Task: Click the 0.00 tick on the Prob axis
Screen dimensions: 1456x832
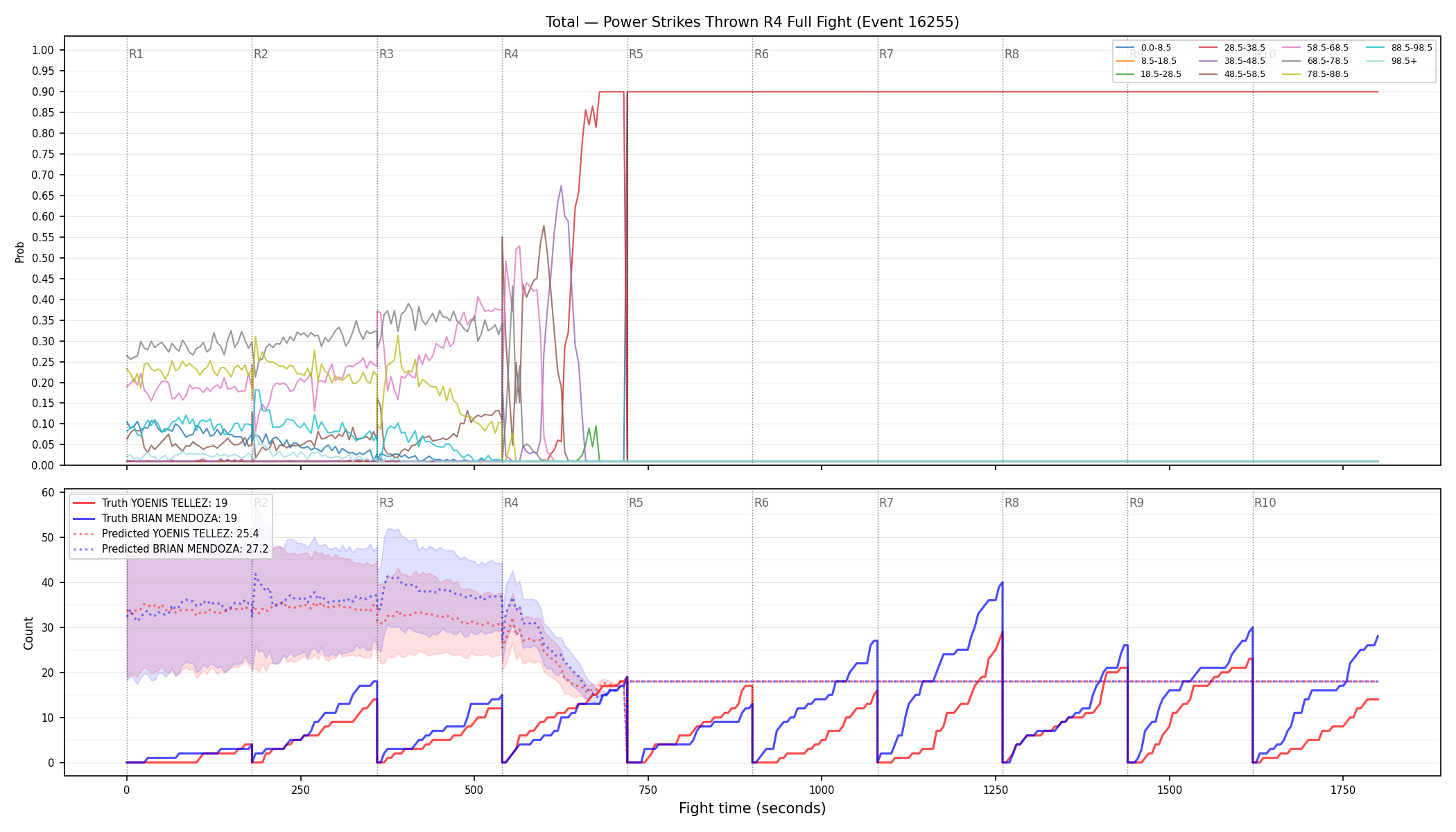Action: click(43, 465)
